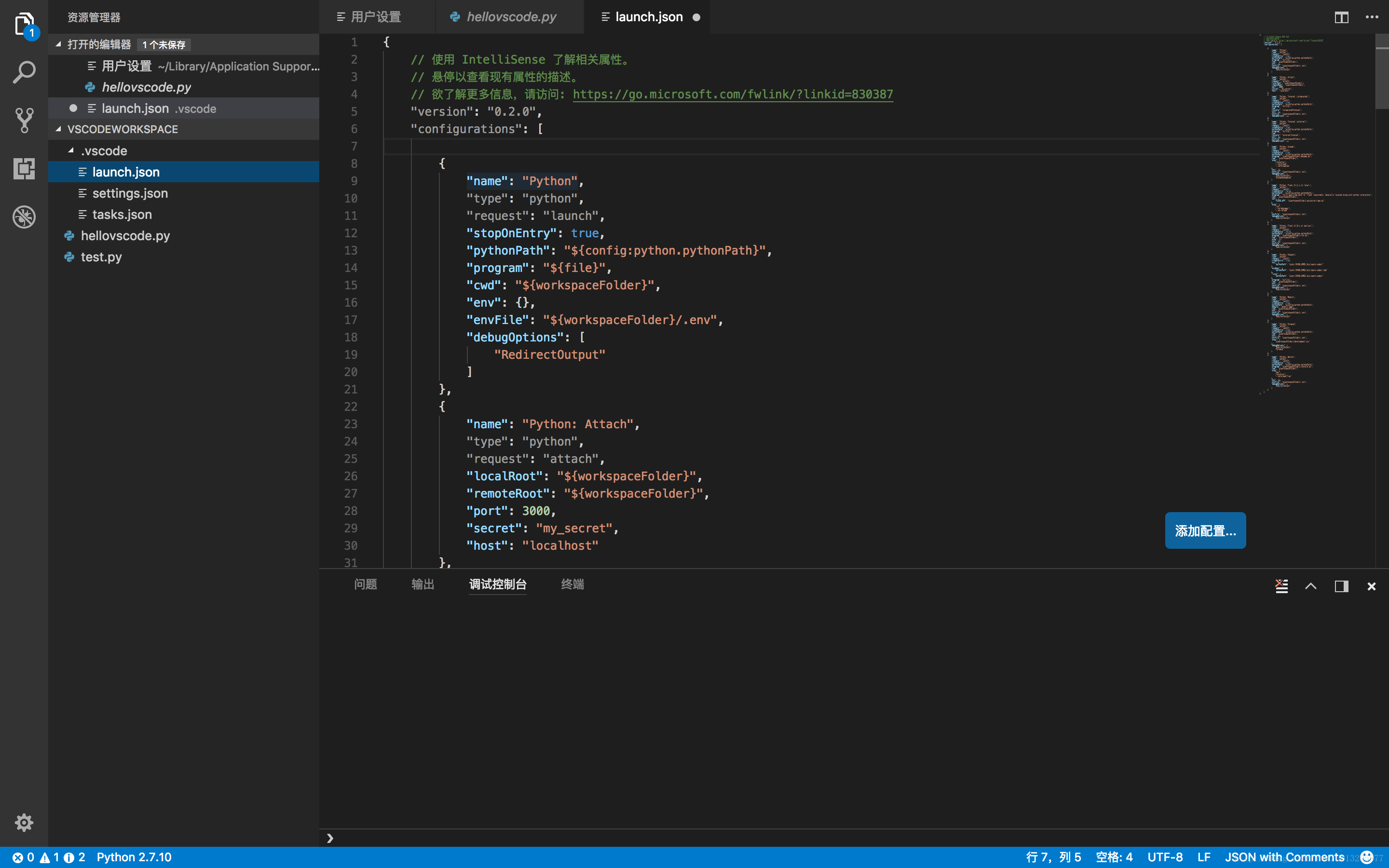
Task: Open the editor More Actions ellipsis
Action: click(1372, 17)
